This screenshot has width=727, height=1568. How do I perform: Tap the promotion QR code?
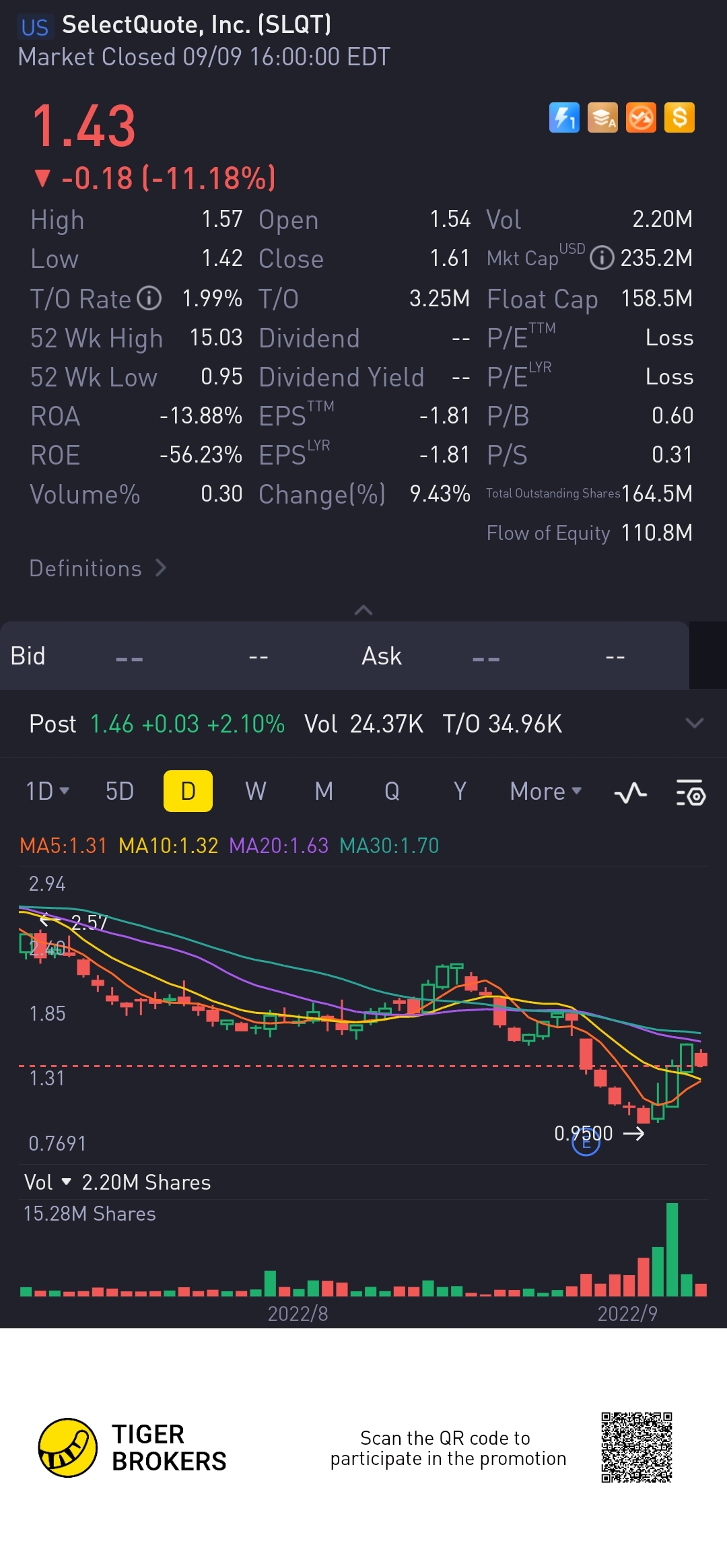click(x=637, y=1447)
